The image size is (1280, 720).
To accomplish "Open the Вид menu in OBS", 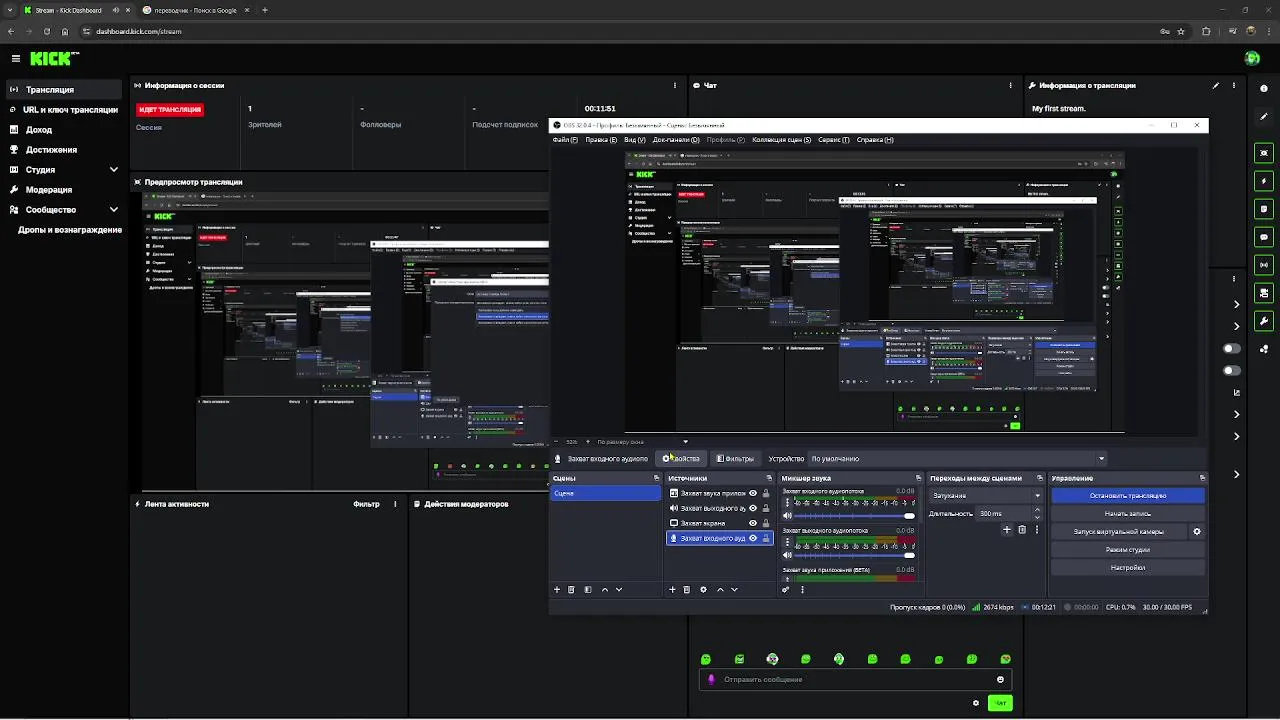I will 635,140.
